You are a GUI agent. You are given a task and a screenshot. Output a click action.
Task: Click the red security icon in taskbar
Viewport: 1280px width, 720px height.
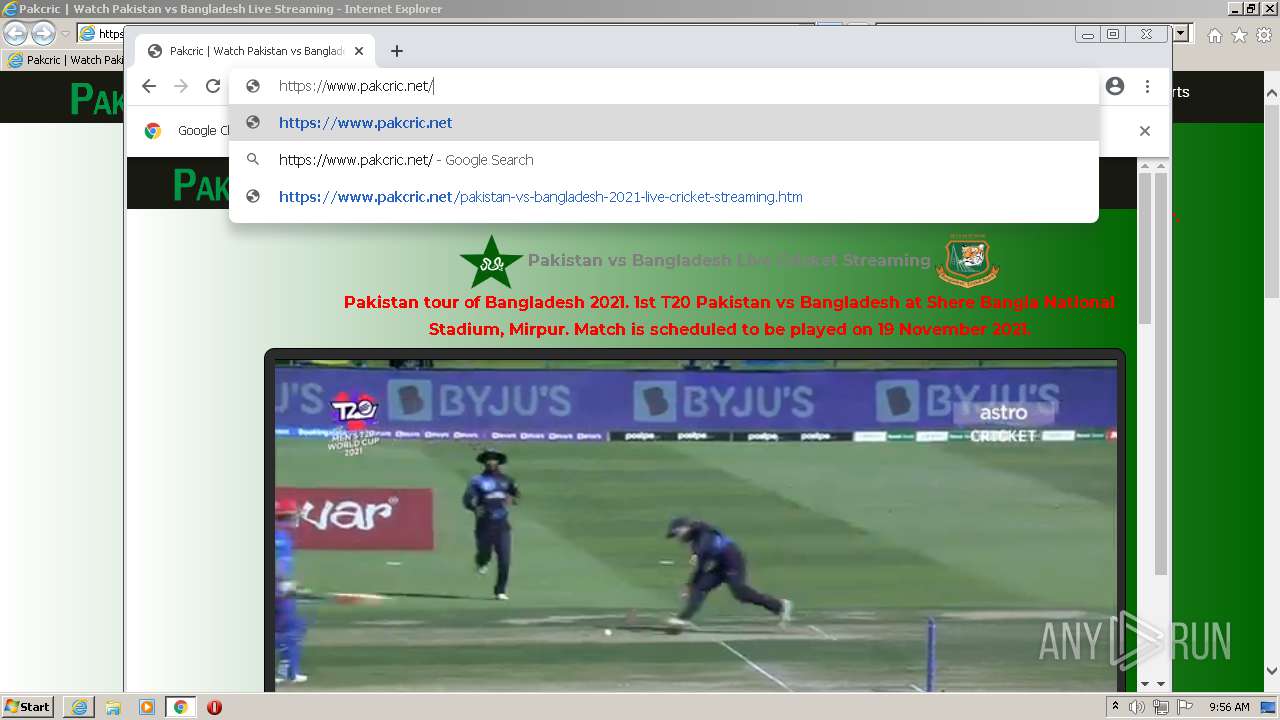tap(214, 707)
